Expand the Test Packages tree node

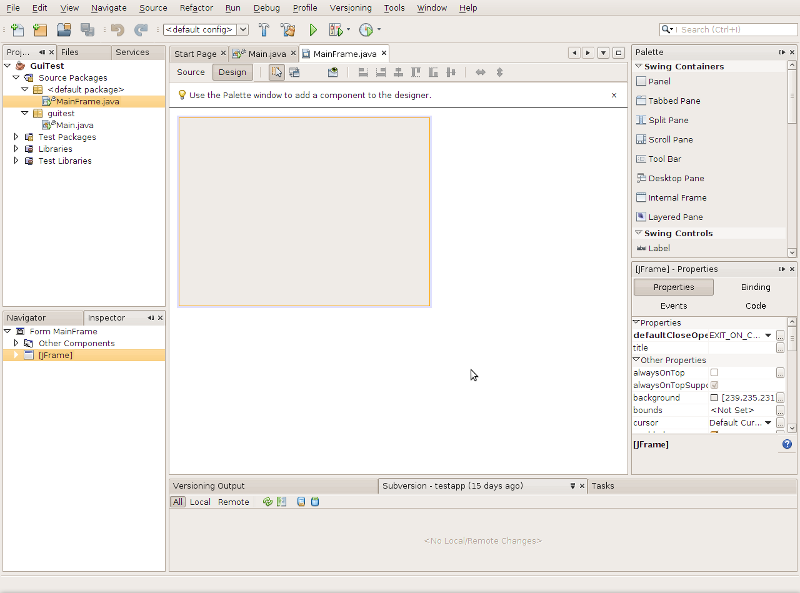[x=16, y=137]
